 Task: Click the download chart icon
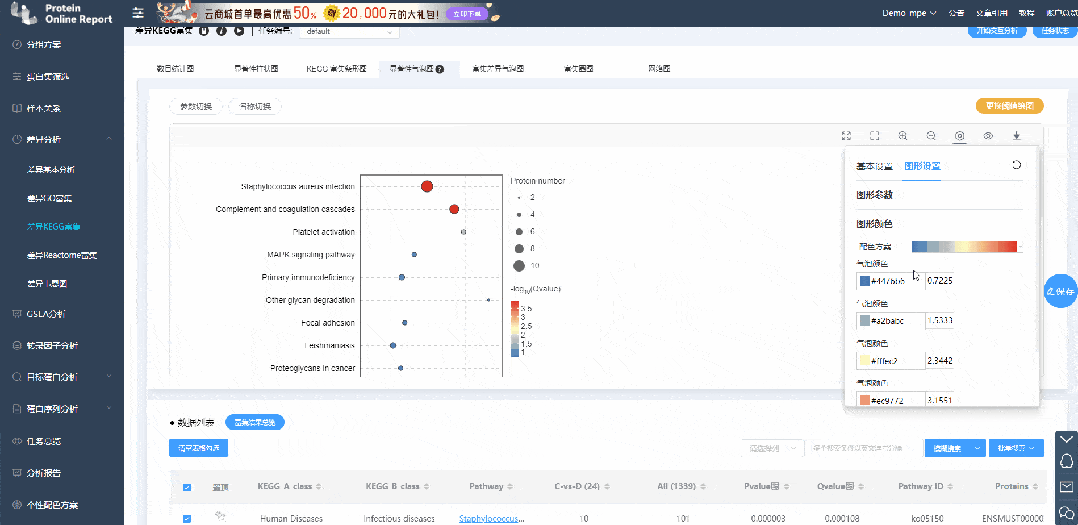tap(1017, 135)
